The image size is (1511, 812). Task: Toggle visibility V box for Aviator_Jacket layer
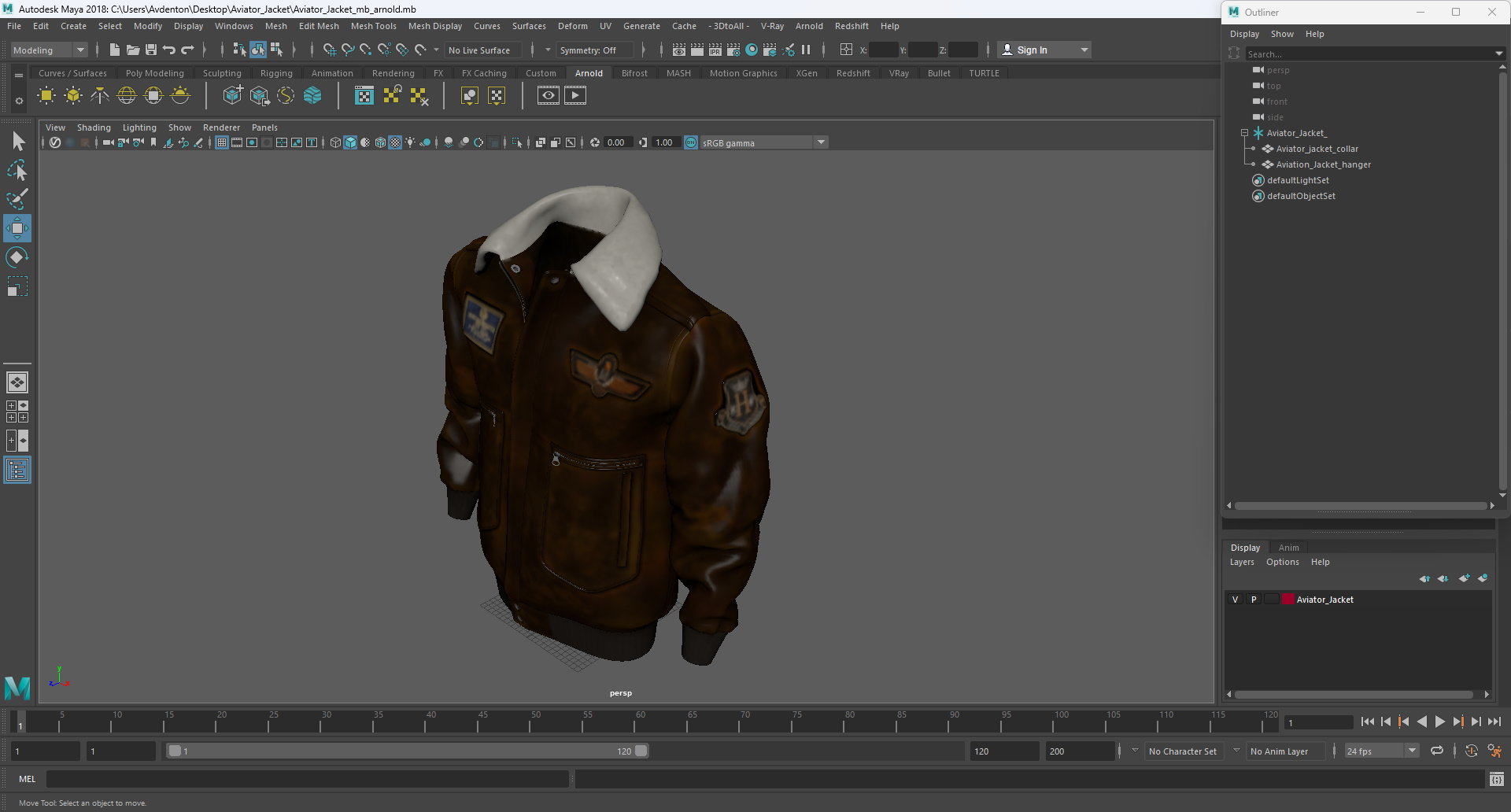pyautogui.click(x=1235, y=600)
